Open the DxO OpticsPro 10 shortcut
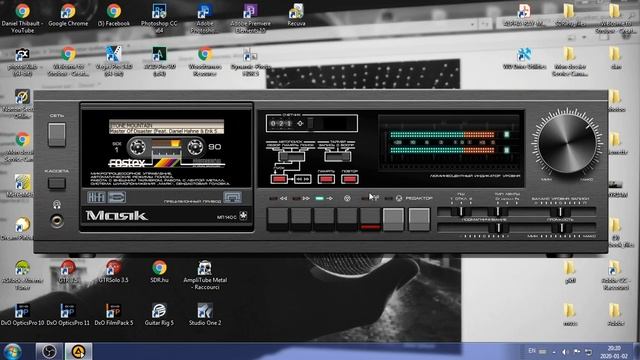The image size is (640, 360). point(22,314)
